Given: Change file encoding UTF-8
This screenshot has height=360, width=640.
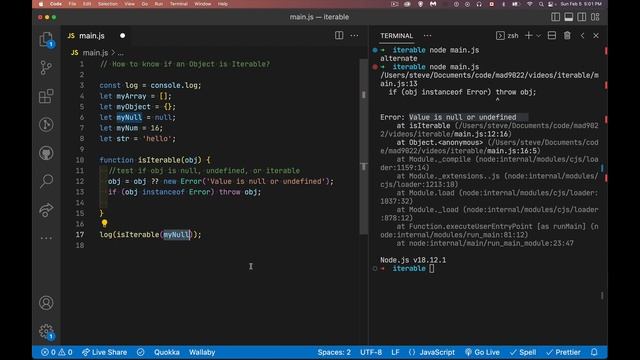Looking at the screenshot, I should point(371,352).
